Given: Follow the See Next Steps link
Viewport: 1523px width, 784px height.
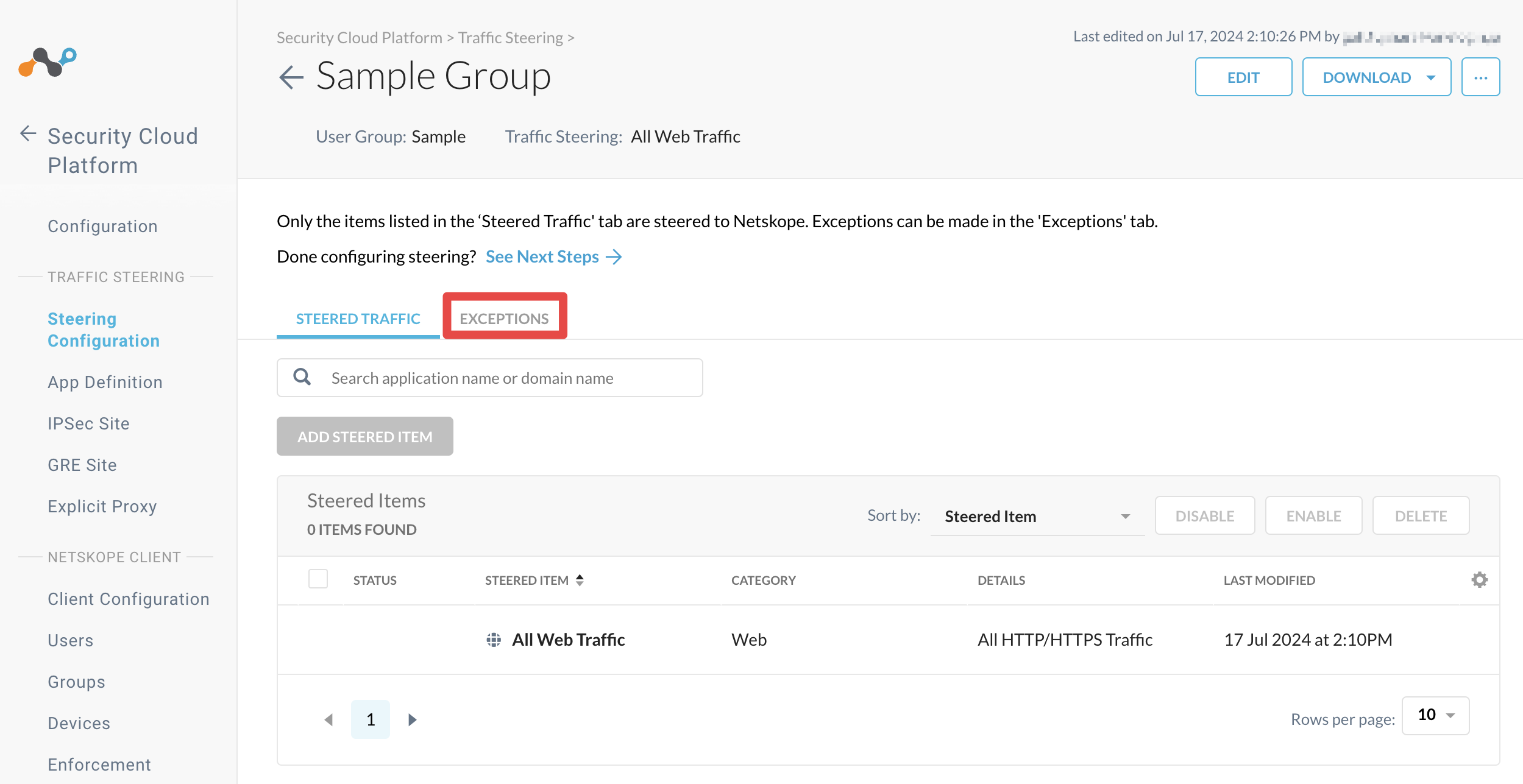Looking at the screenshot, I should pos(553,256).
